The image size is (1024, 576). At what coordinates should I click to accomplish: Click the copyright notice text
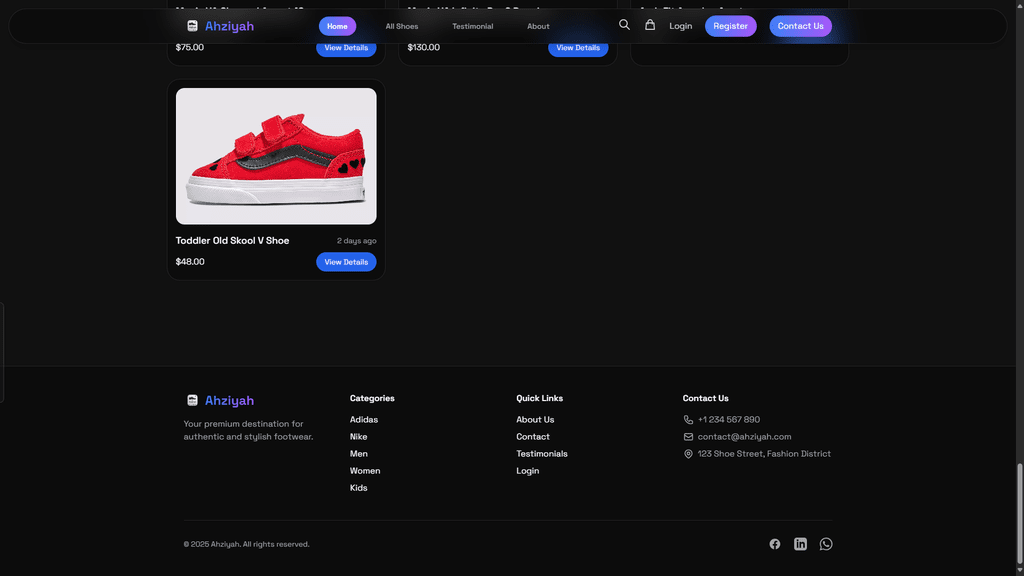click(246, 544)
